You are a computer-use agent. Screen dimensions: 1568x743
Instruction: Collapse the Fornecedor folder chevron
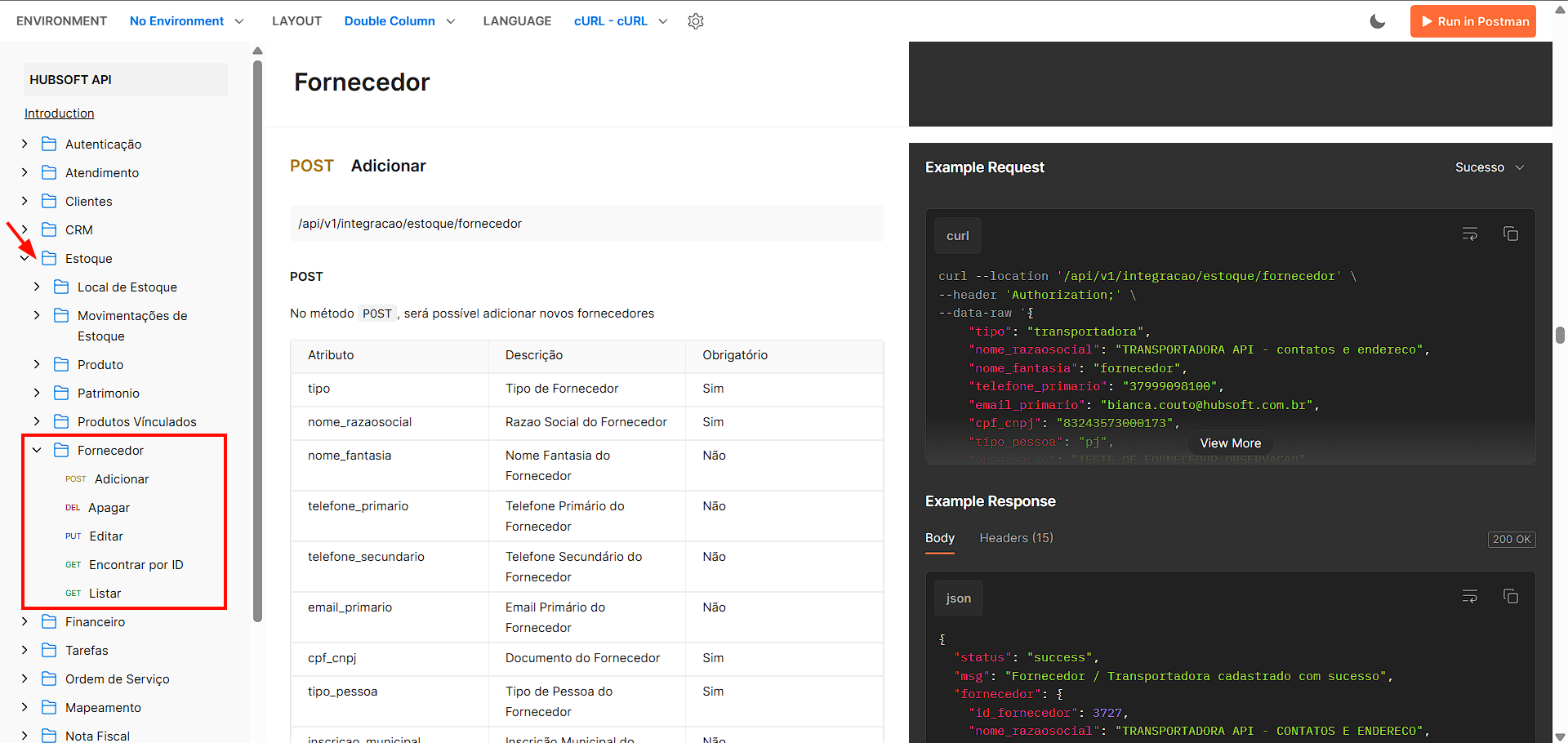tap(37, 450)
